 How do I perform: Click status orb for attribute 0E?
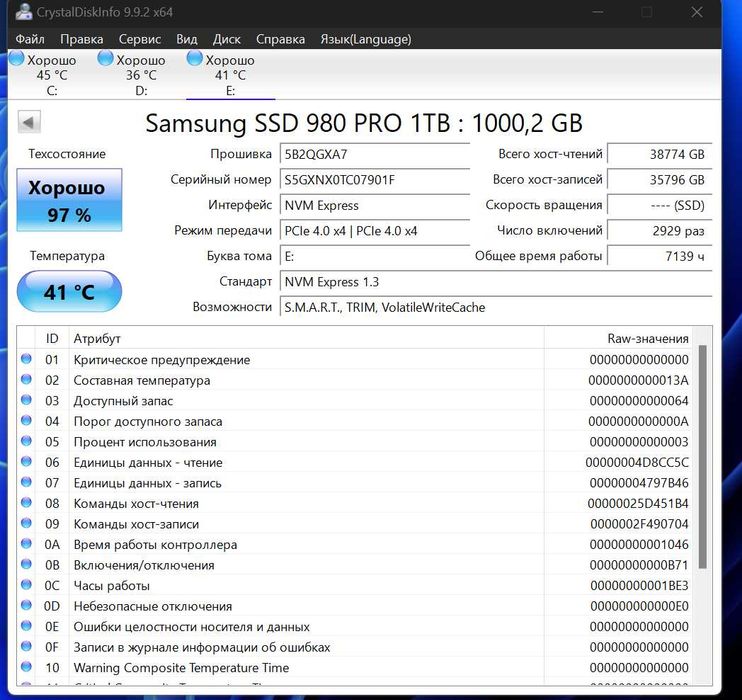pos(26,626)
